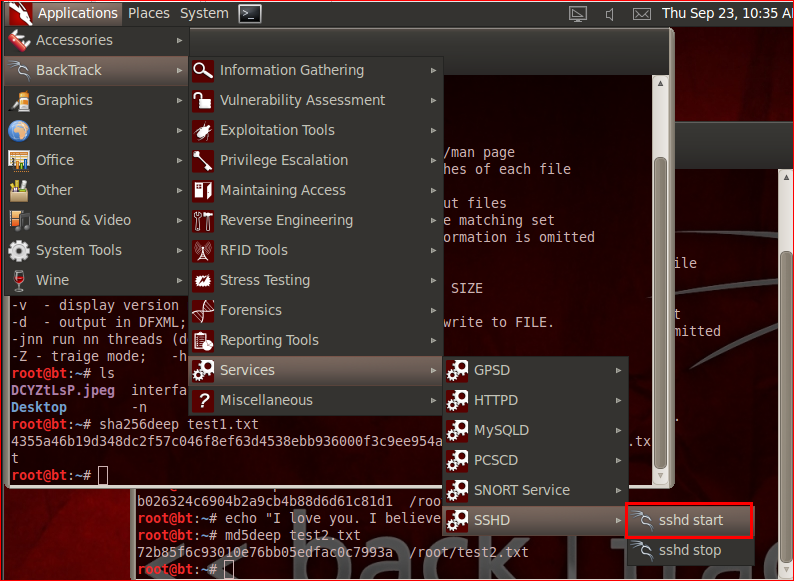Click the front terminal scrollbar up arrow

(660, 83)
